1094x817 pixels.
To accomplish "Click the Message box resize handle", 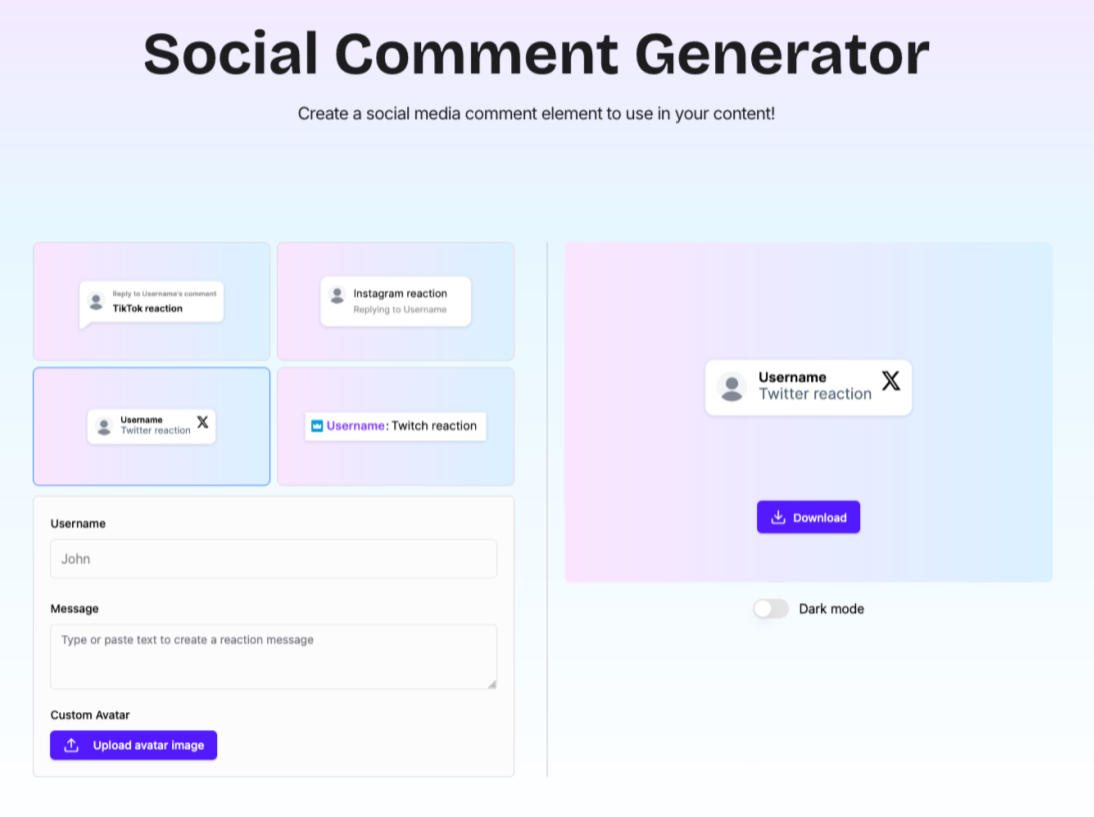I will click(491, 683).
